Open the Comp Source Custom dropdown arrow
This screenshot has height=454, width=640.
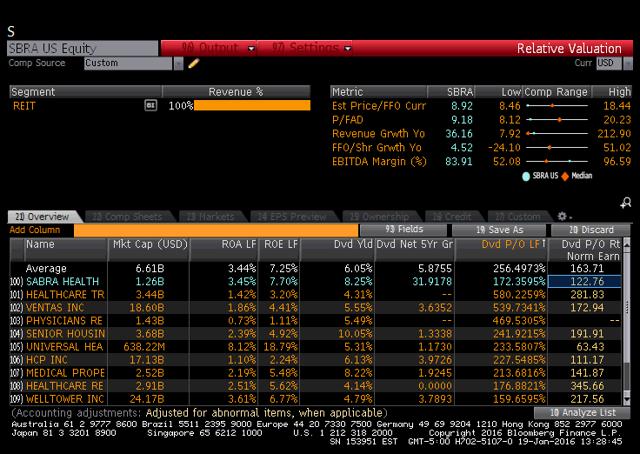pyautogui.click(x=178, y=63)
